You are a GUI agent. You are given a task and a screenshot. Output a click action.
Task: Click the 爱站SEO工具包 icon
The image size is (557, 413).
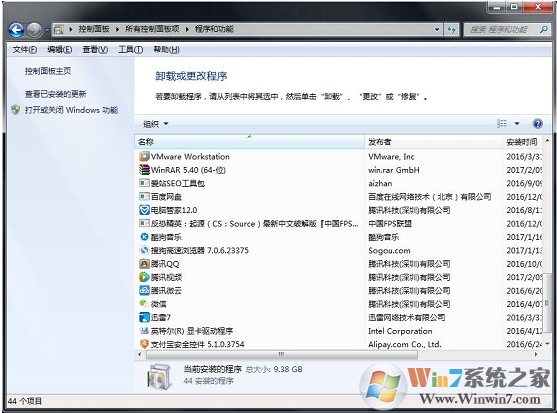click(x=144, y=183)
